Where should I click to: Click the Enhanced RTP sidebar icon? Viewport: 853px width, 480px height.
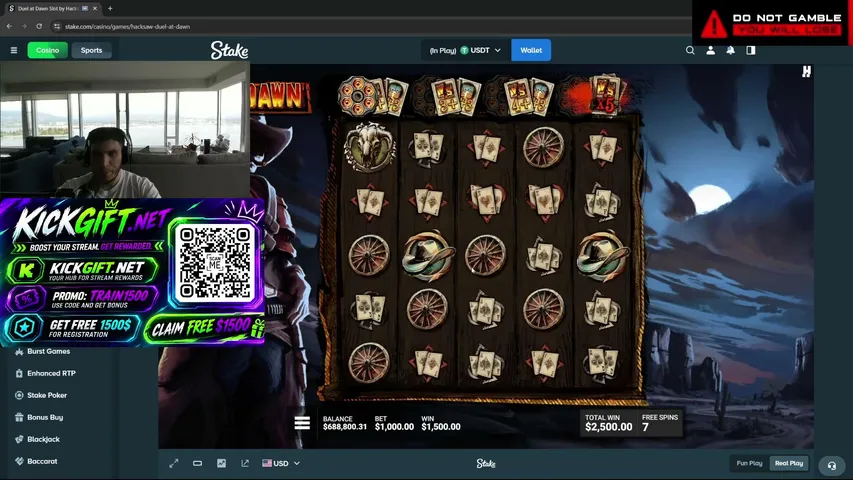point(19,373)
